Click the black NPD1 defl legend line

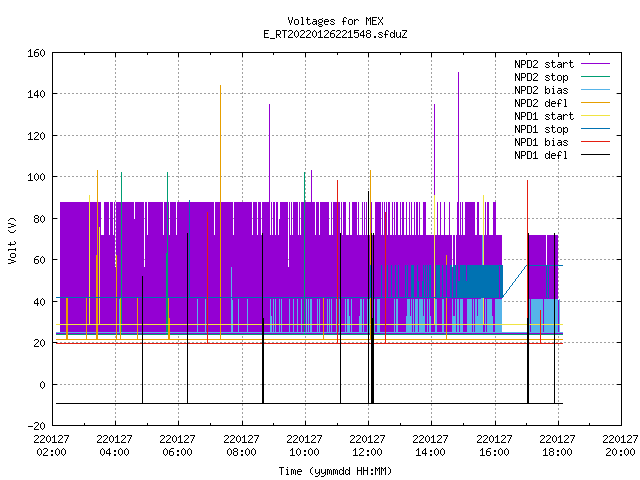596,155
